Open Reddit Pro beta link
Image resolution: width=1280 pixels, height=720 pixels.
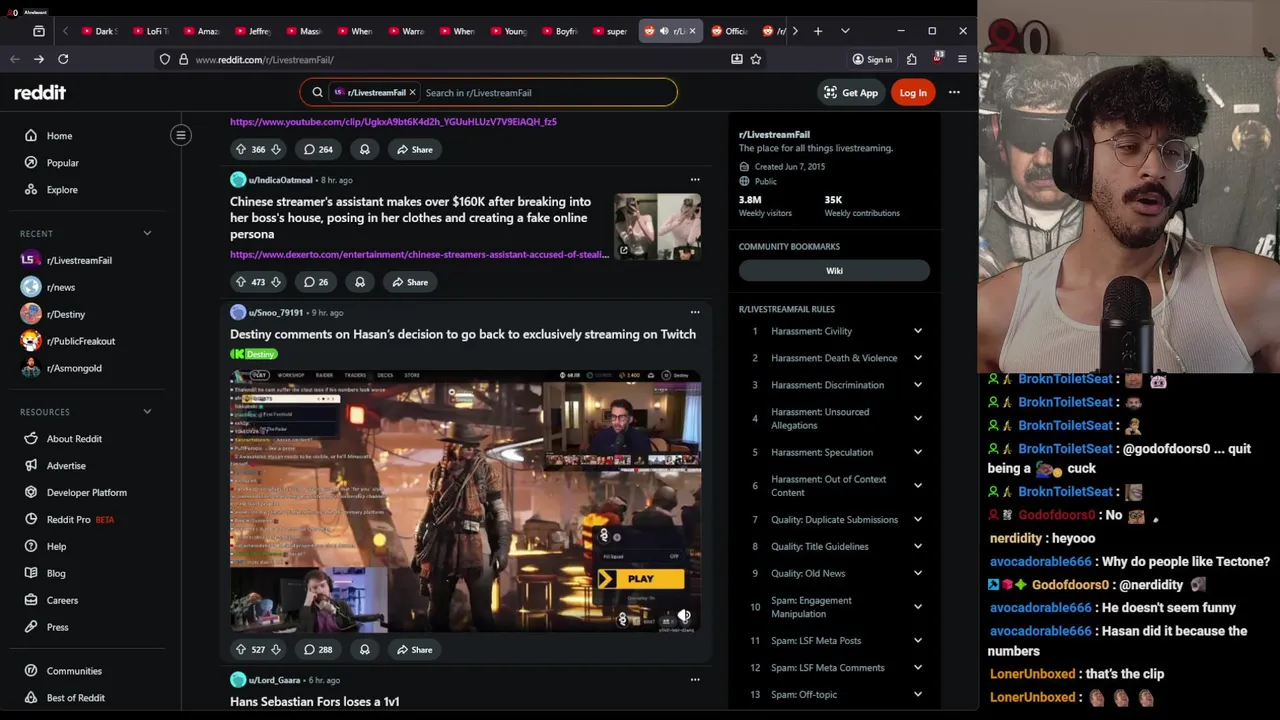coord(68,519)
